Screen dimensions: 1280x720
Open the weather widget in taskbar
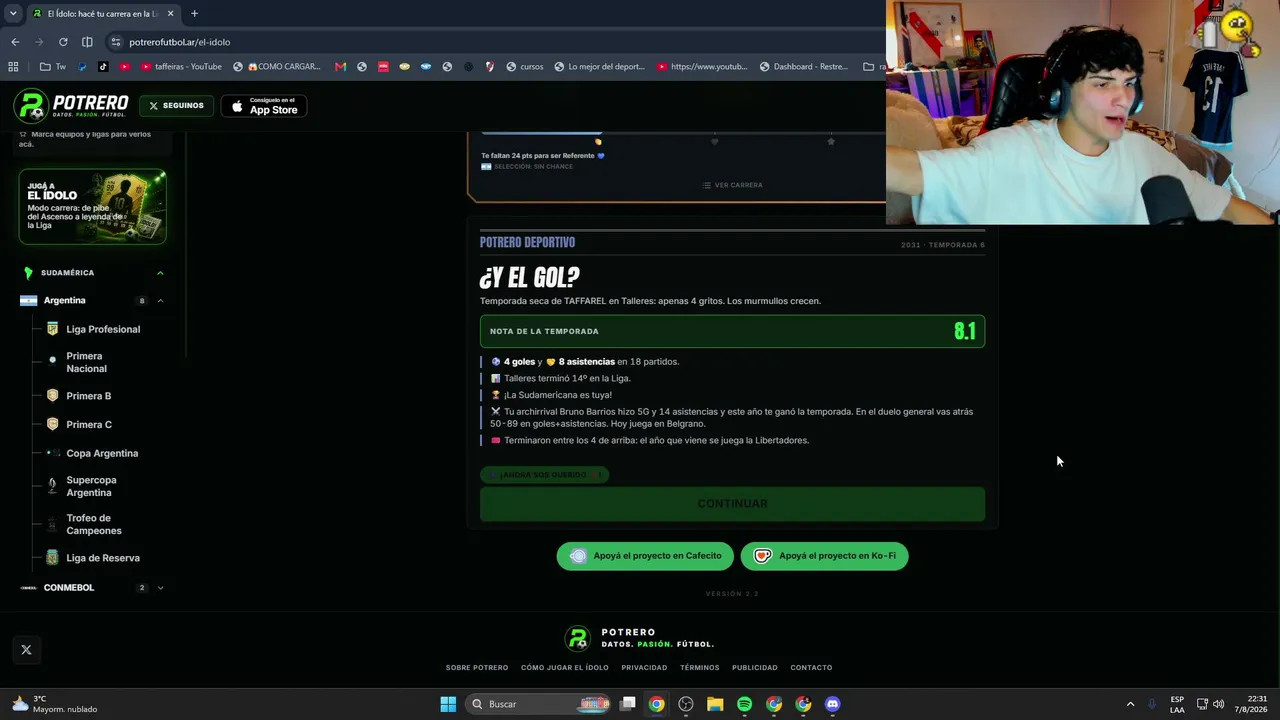coord(55,704)
